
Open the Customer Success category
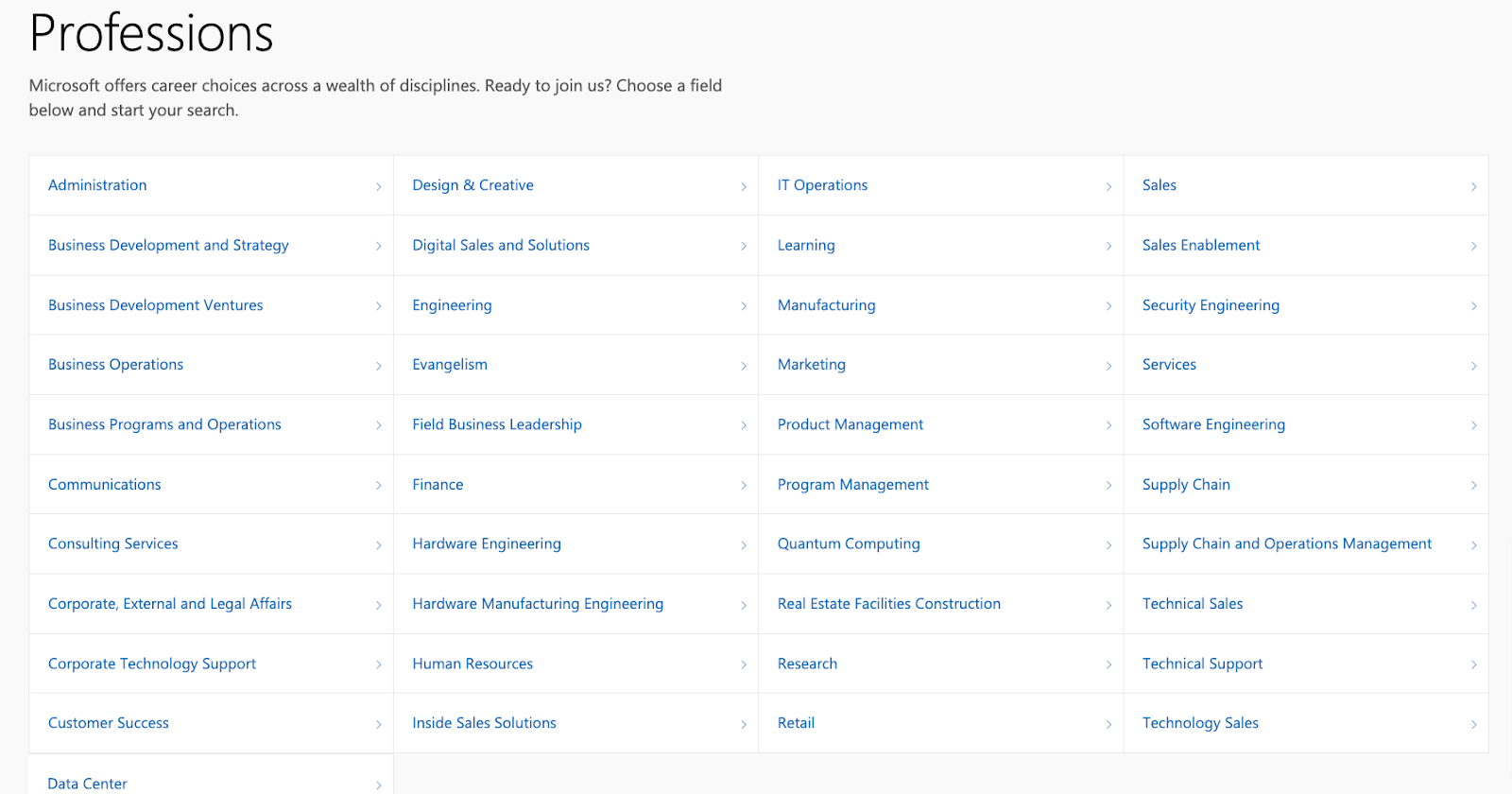(109, 723)
